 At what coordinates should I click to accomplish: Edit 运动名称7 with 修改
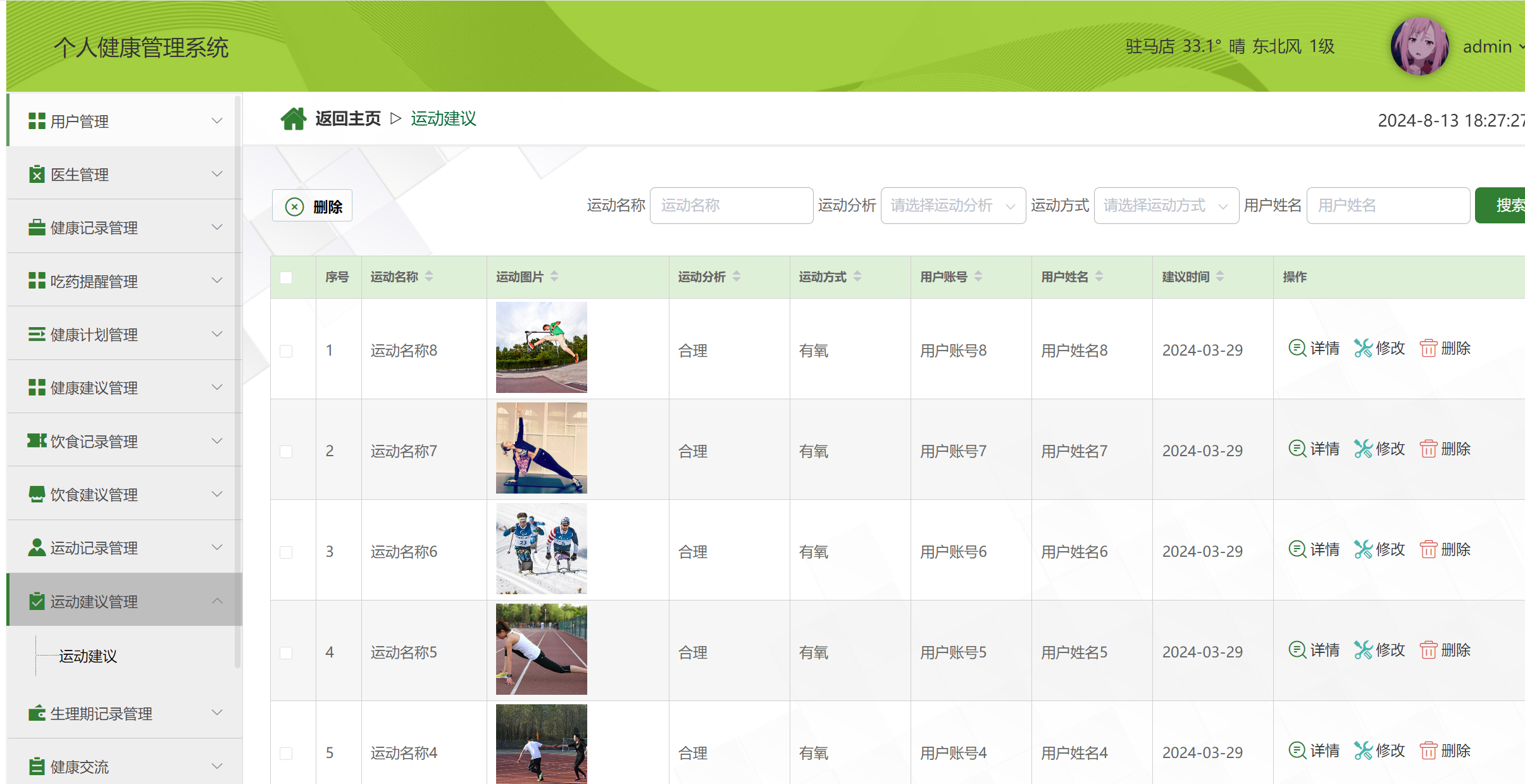click(x=1379, y=449)
